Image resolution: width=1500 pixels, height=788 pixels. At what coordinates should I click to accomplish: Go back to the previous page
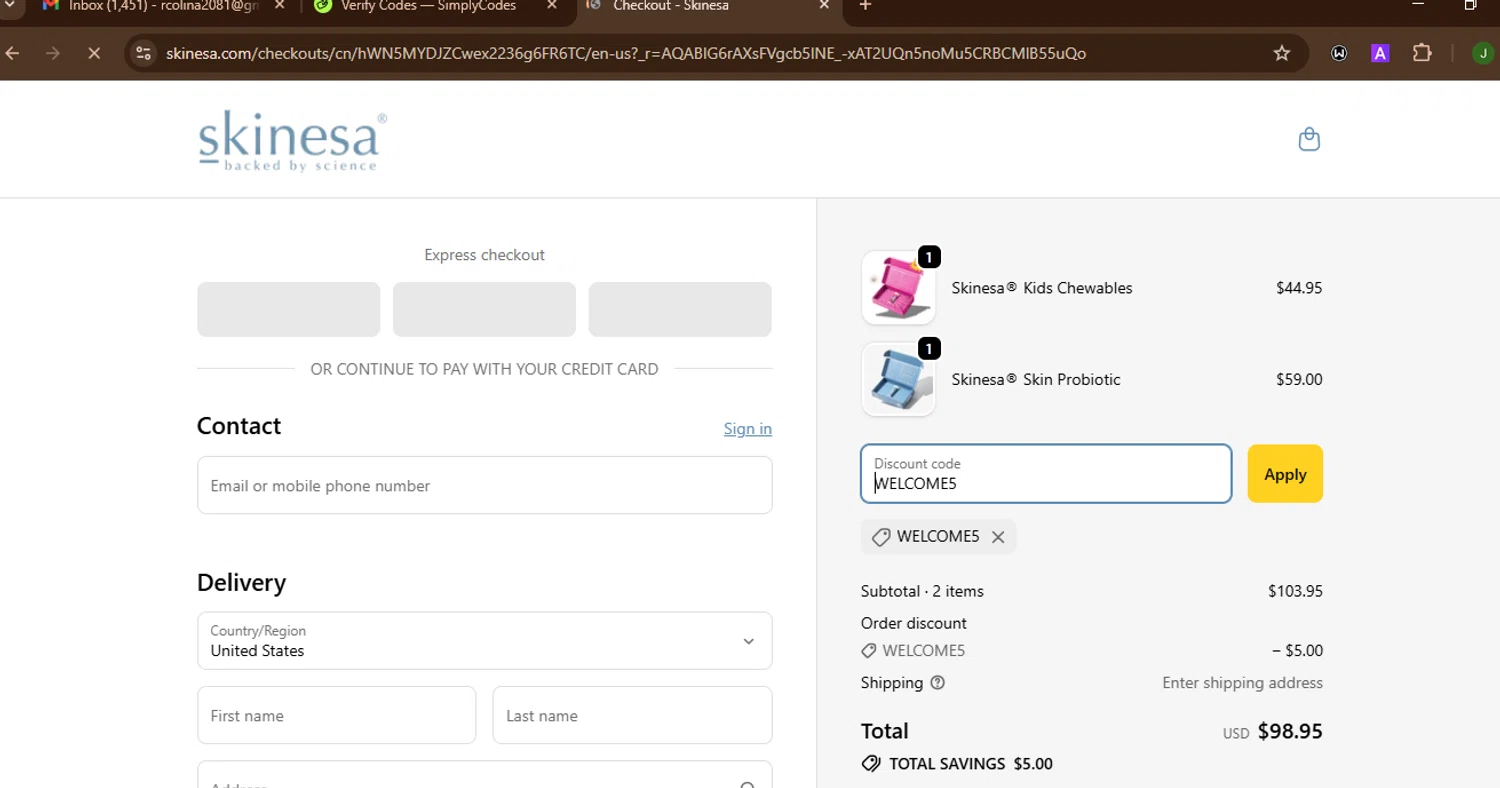coord(12,53)
